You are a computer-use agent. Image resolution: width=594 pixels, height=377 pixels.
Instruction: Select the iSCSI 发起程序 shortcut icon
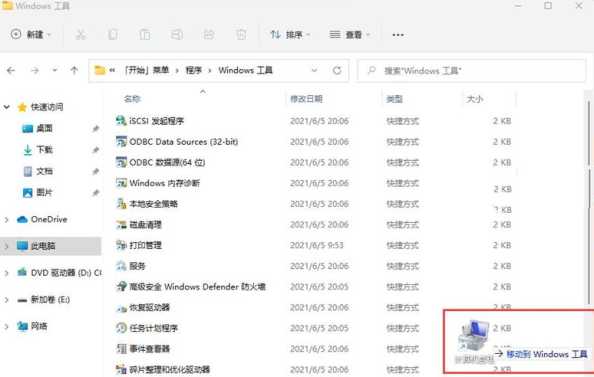pos(121,121)
